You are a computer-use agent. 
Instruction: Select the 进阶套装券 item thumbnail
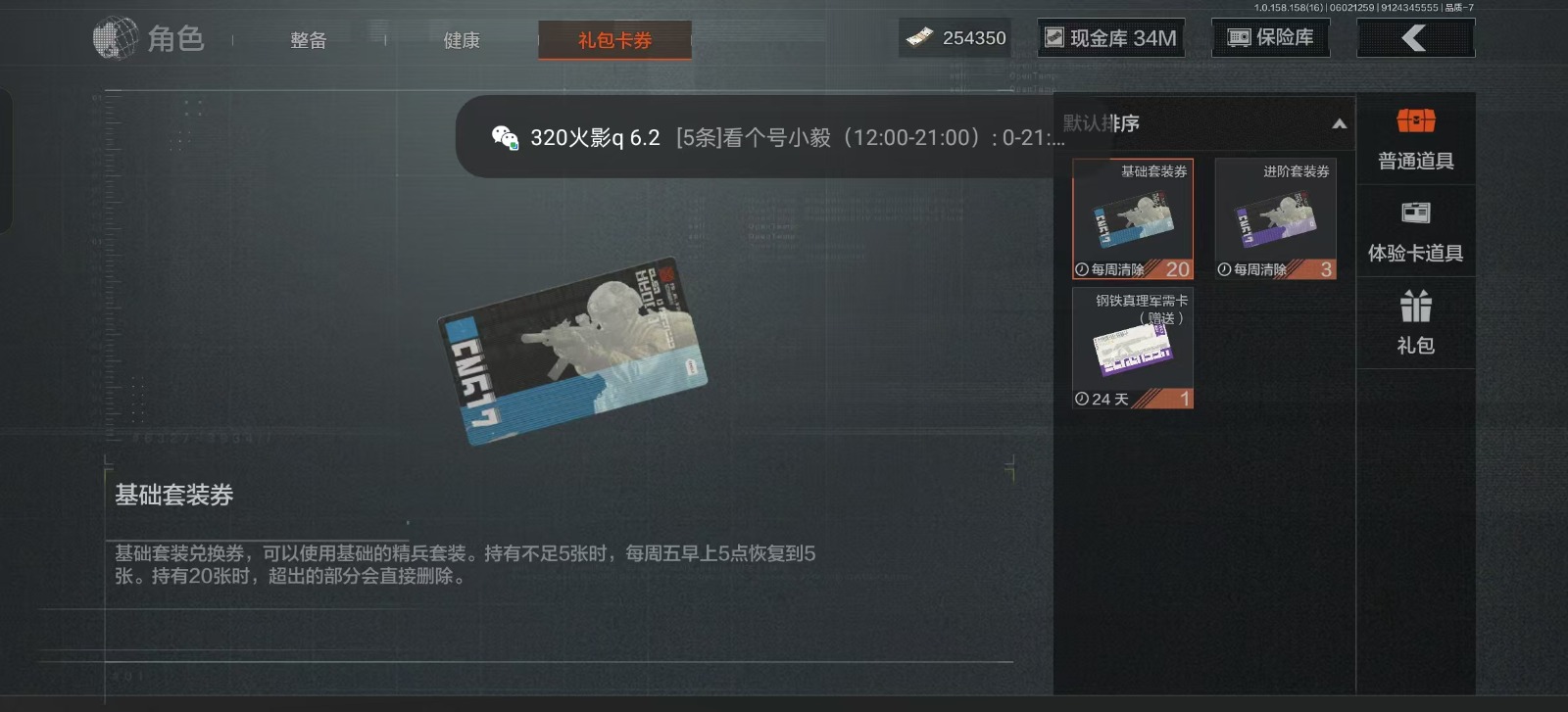coord(1276,219)
